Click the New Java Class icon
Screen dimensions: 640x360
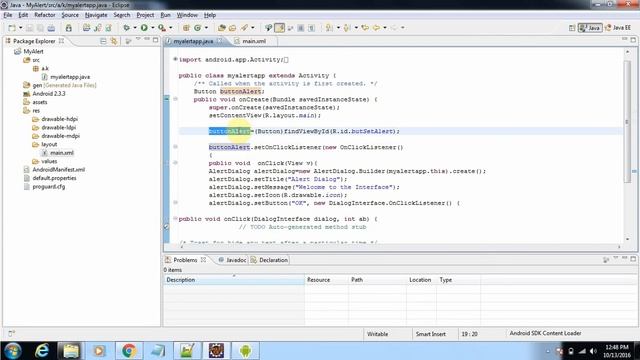pyautogui.click(x=198, y=28)
